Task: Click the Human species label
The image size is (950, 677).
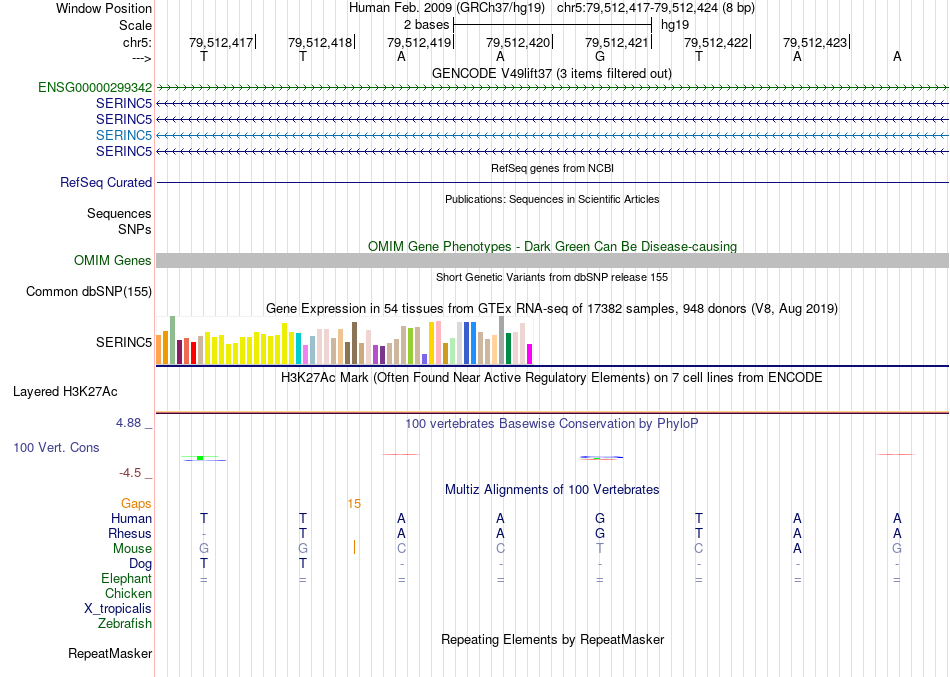Action: 131,518
